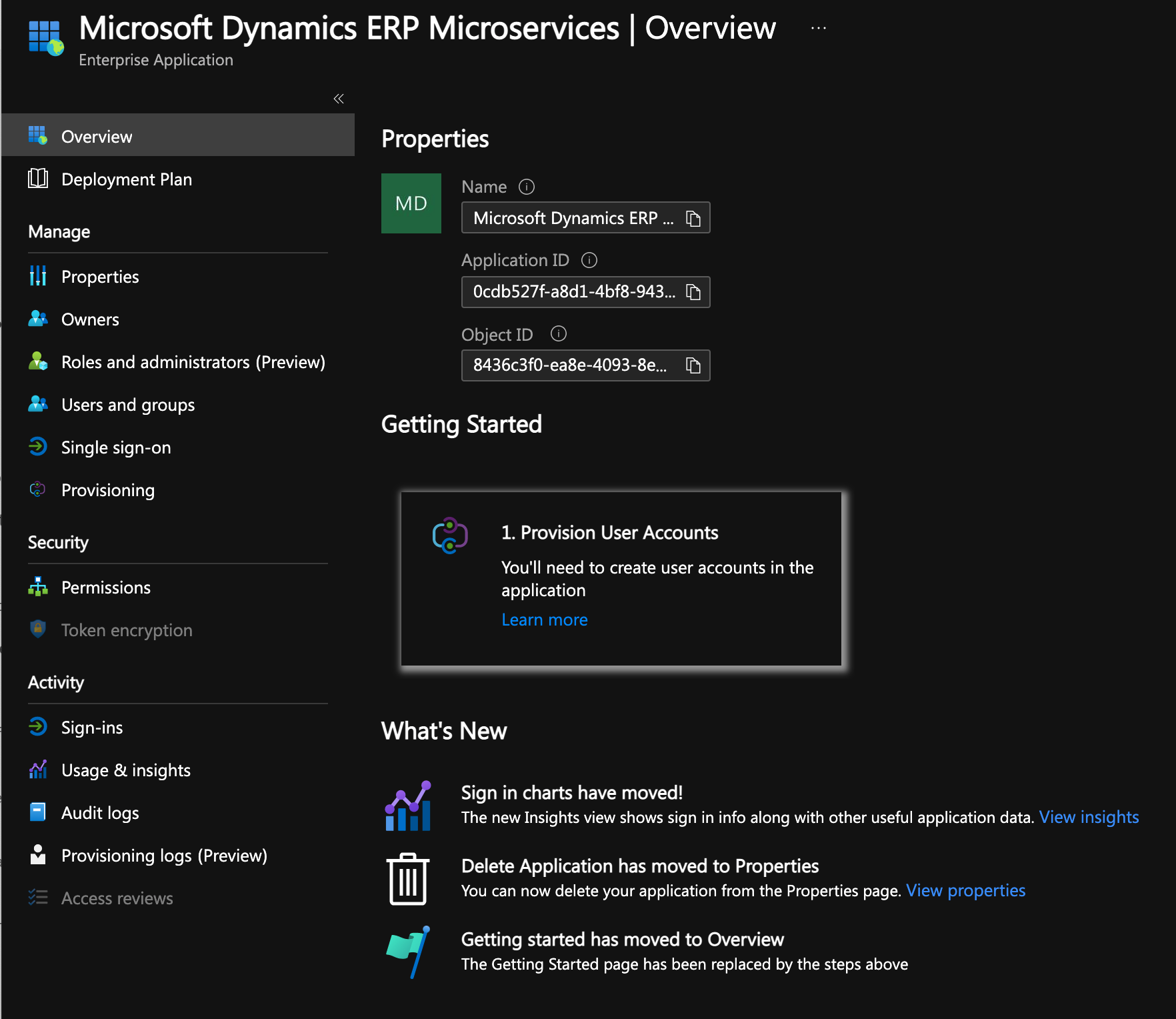Click inside the Name field
Screen dimensions: 1176x1019
click(x=586, y=218)
